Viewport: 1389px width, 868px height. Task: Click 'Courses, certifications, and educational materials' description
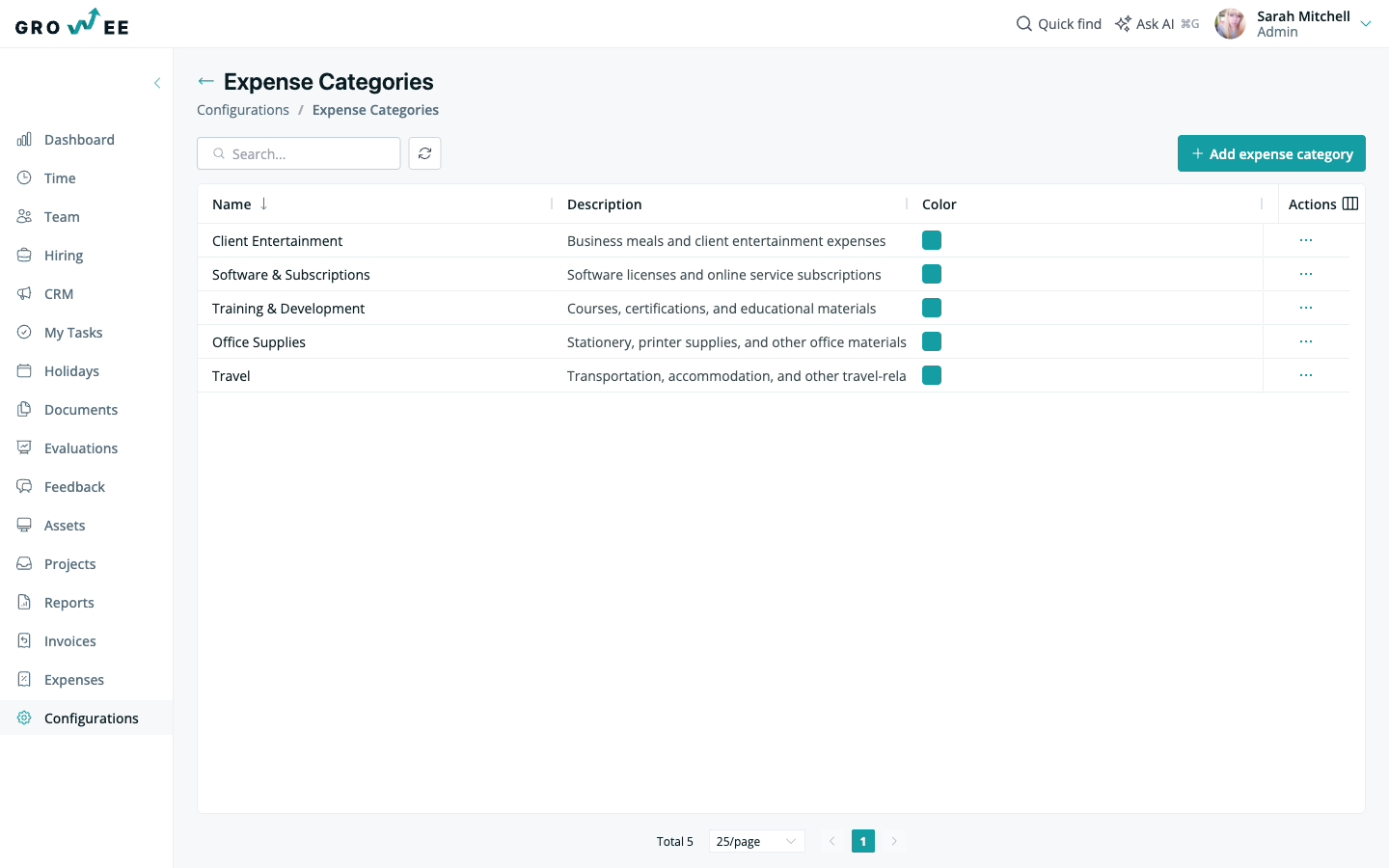(x=722, y=309)
